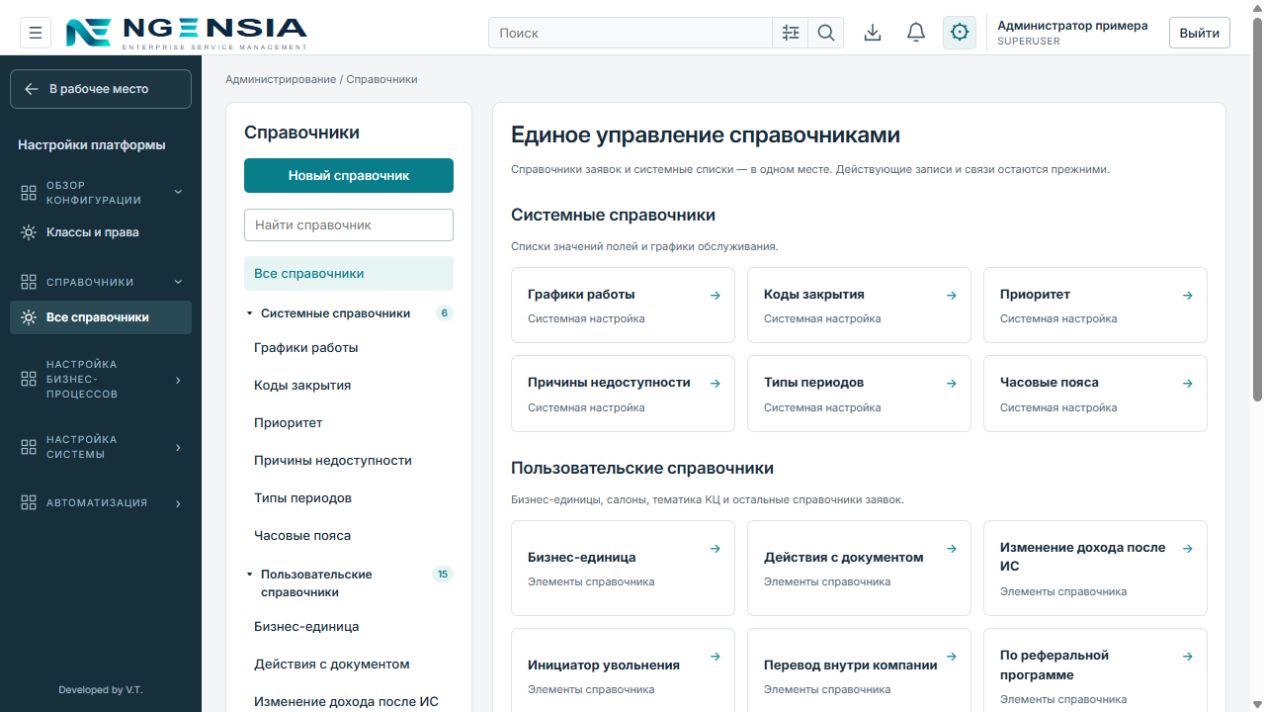Image resolution: width=1265 pixels, height=712 pixels.
Task: Expand 'Настройка системы' chevron
Action: (178, 447)
